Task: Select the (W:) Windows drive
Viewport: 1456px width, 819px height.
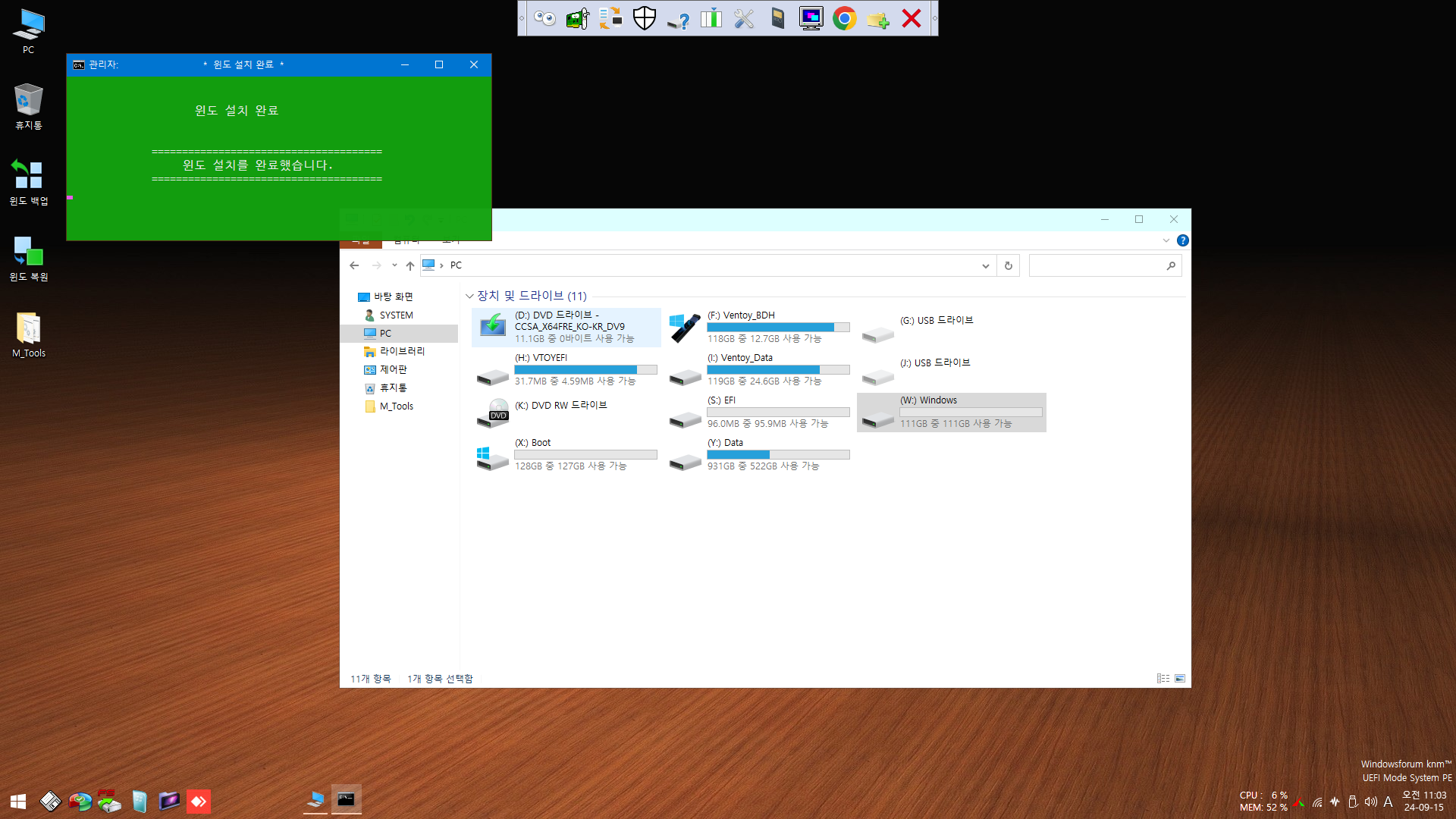Action: click(x=952, y=412)
